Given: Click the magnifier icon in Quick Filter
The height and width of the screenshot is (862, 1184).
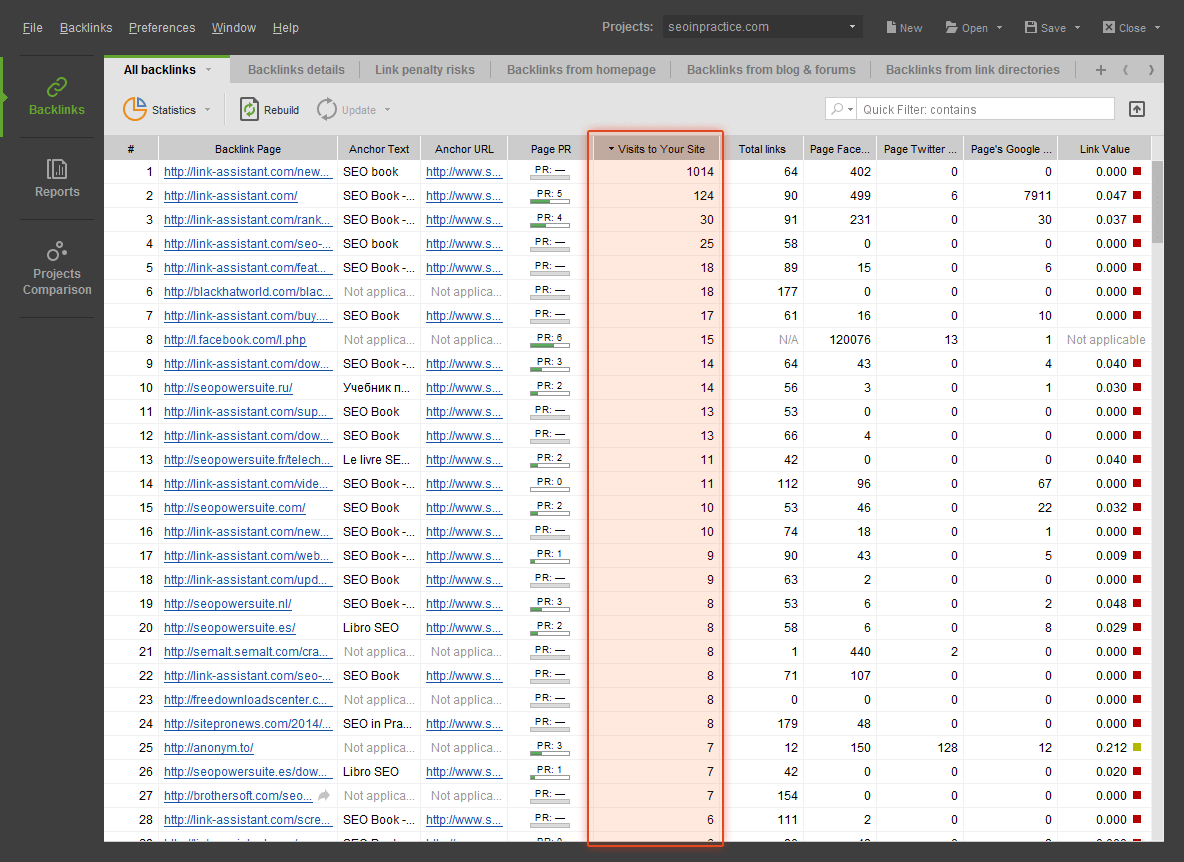Looking at the screenshot, I should (x=837, y=109).
